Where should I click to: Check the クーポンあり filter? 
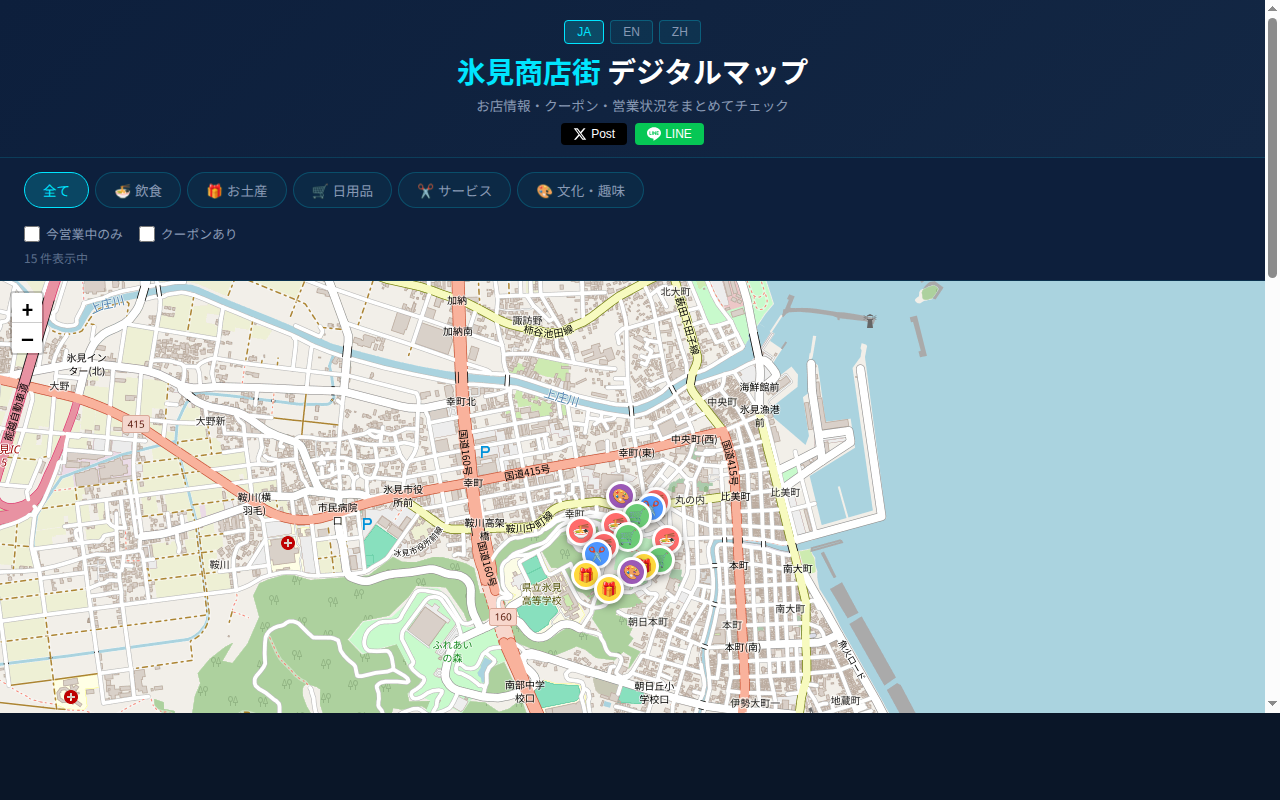[147, 233]
